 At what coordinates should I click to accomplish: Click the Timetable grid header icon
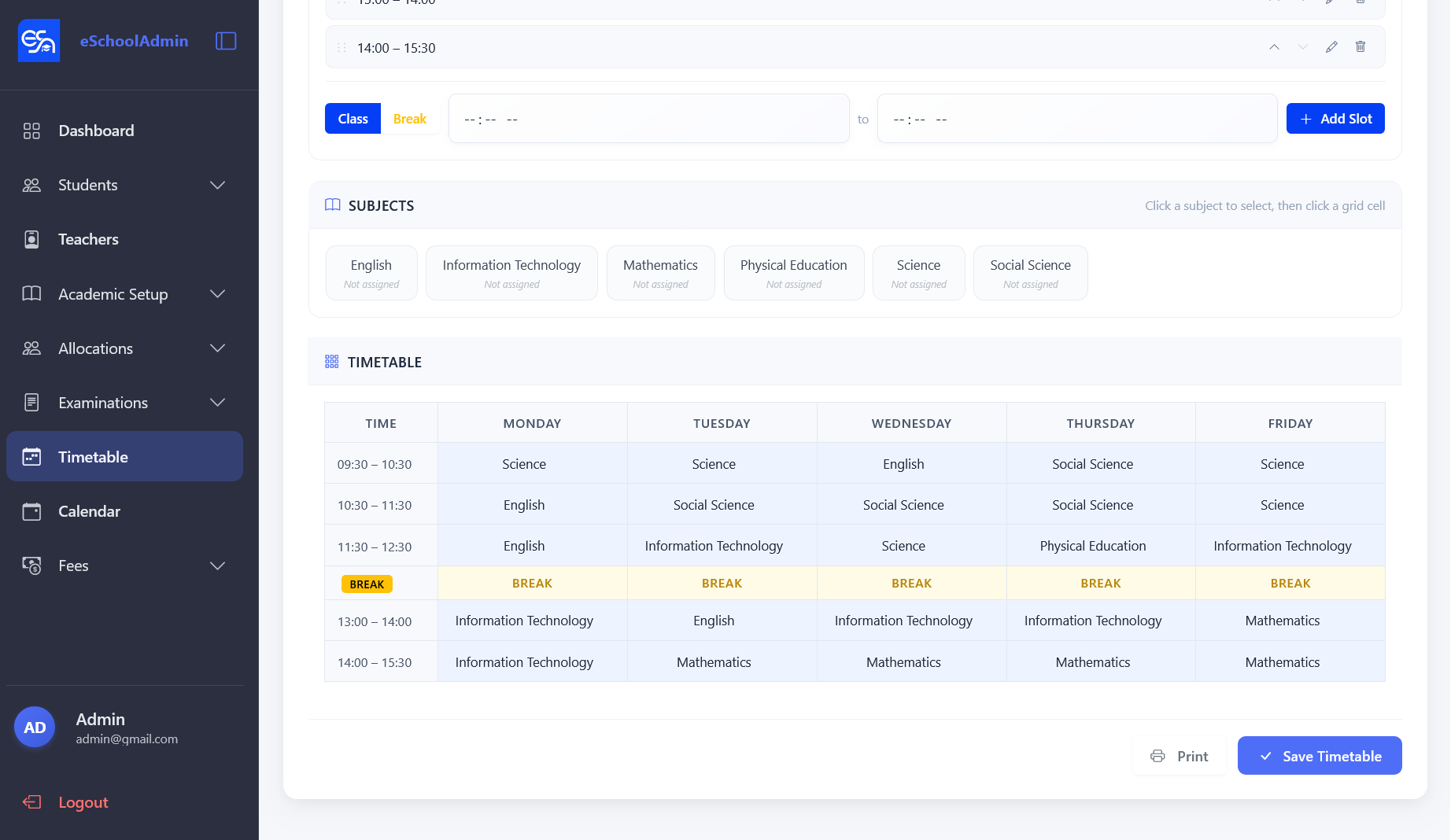click(332, 362)
